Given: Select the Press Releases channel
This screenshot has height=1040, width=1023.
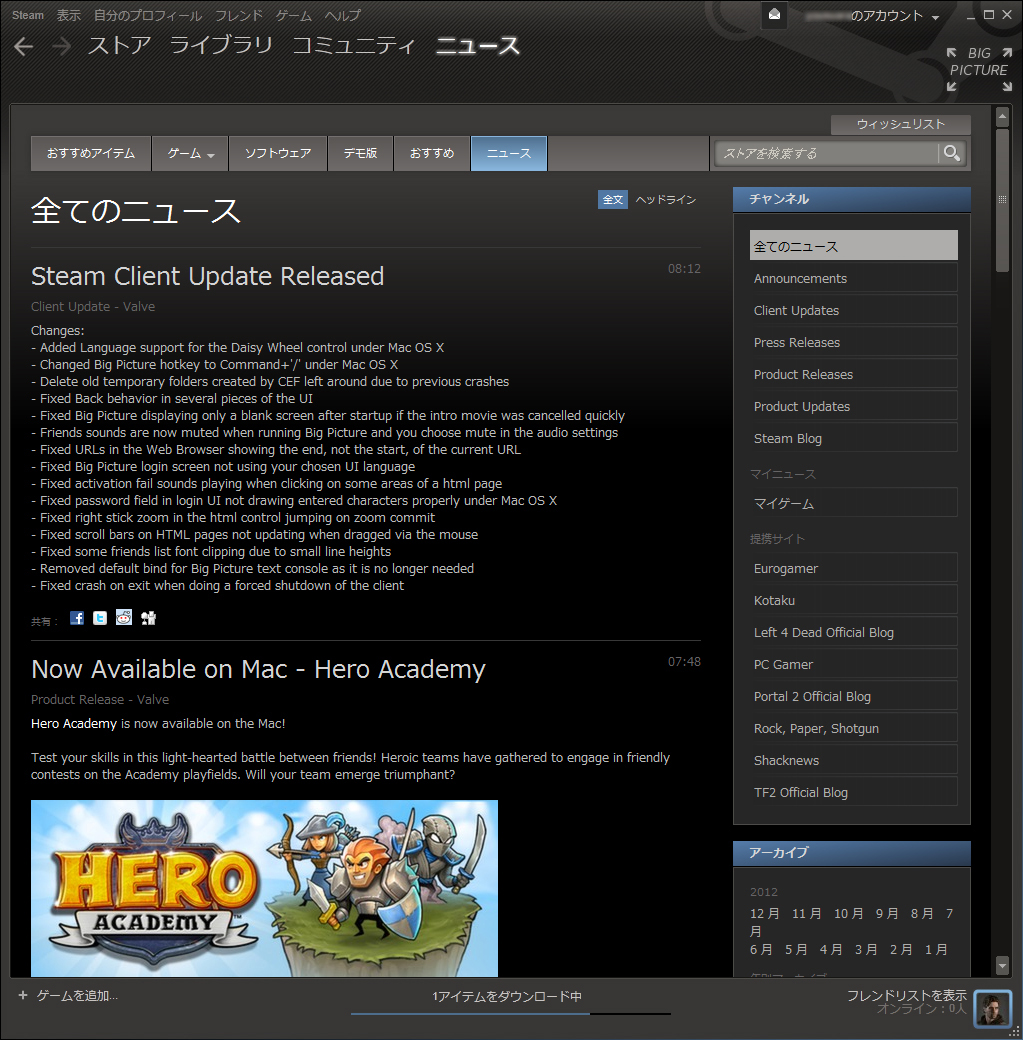Looking at the screenshot, I should 853,342.
